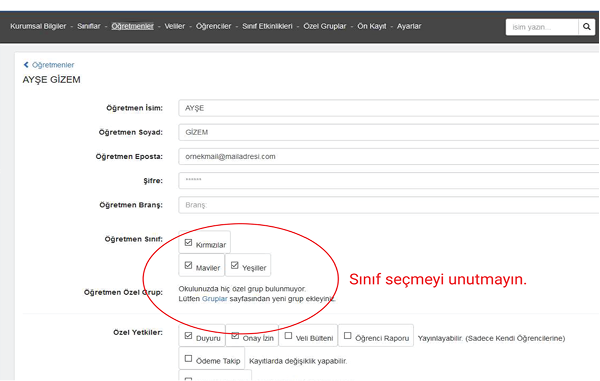Toggle the Duyuru permission checkbox
The image size is (600, 381).
tap(188, 335)
